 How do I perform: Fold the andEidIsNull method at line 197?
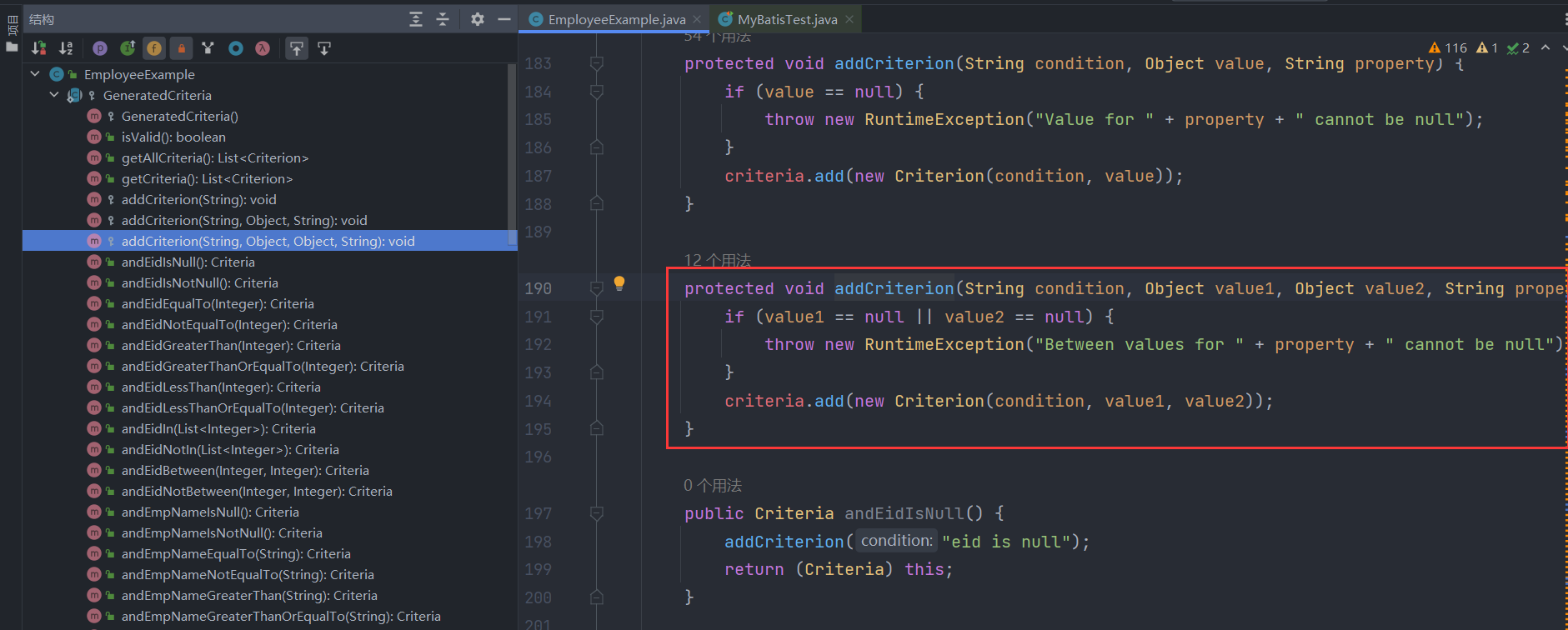pos(597,513)
